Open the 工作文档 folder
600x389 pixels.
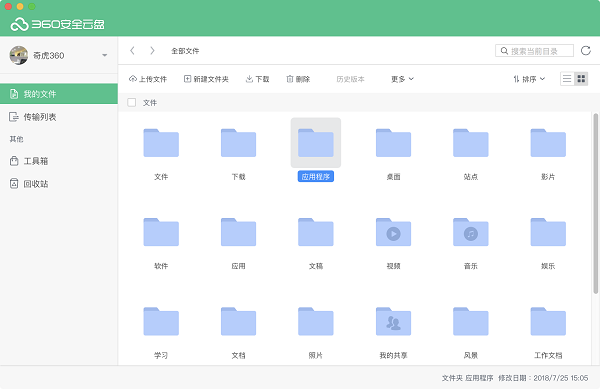point(548,321)
